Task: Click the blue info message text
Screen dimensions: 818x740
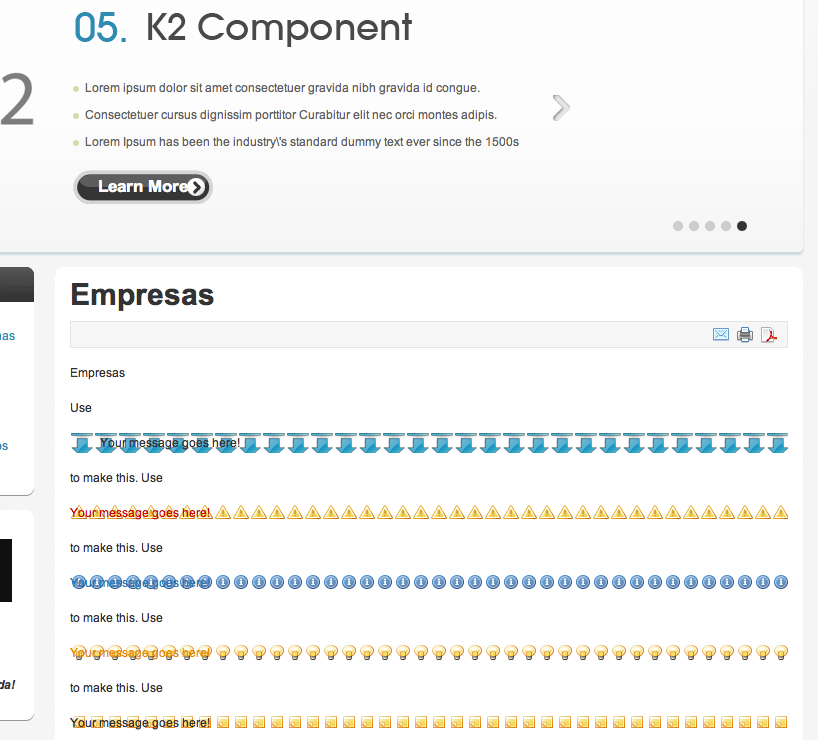Action: tap(140, 583)
